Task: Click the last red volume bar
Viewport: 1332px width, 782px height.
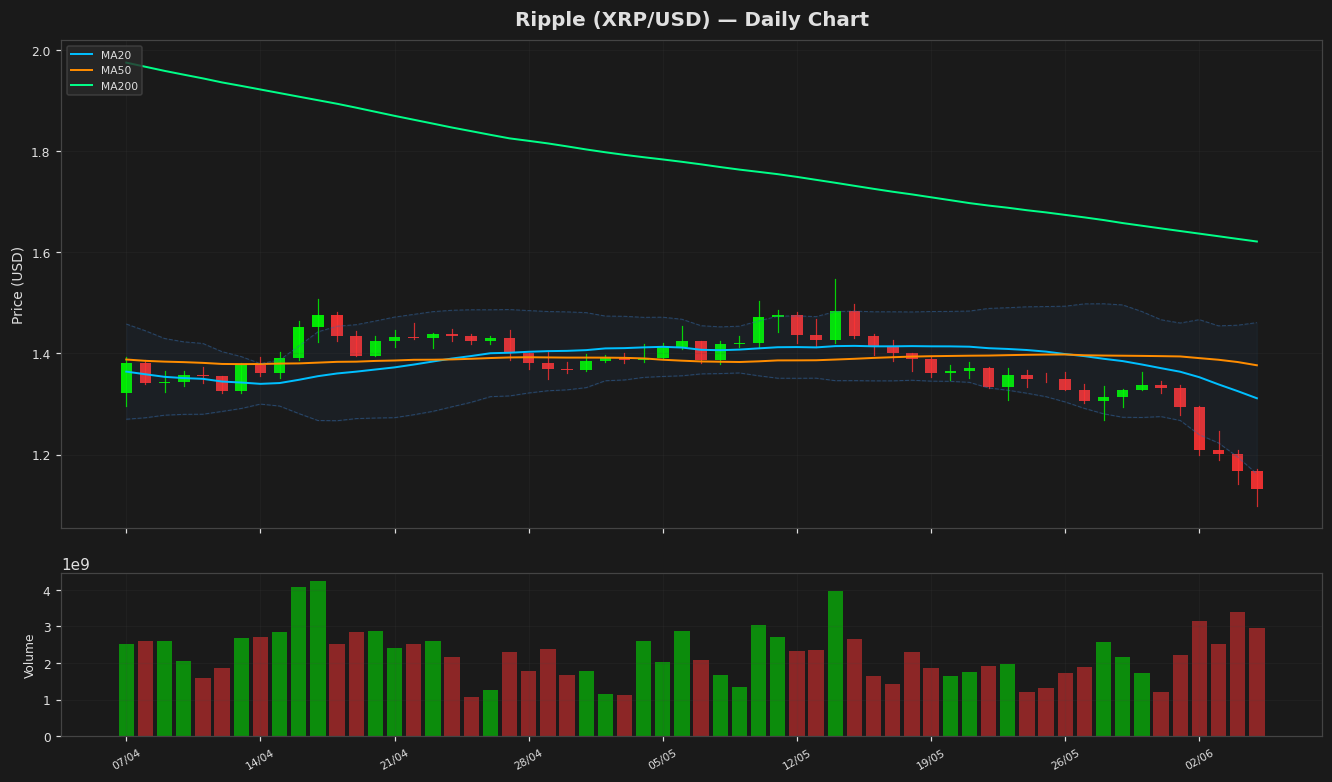Action: coord(1257,682)
